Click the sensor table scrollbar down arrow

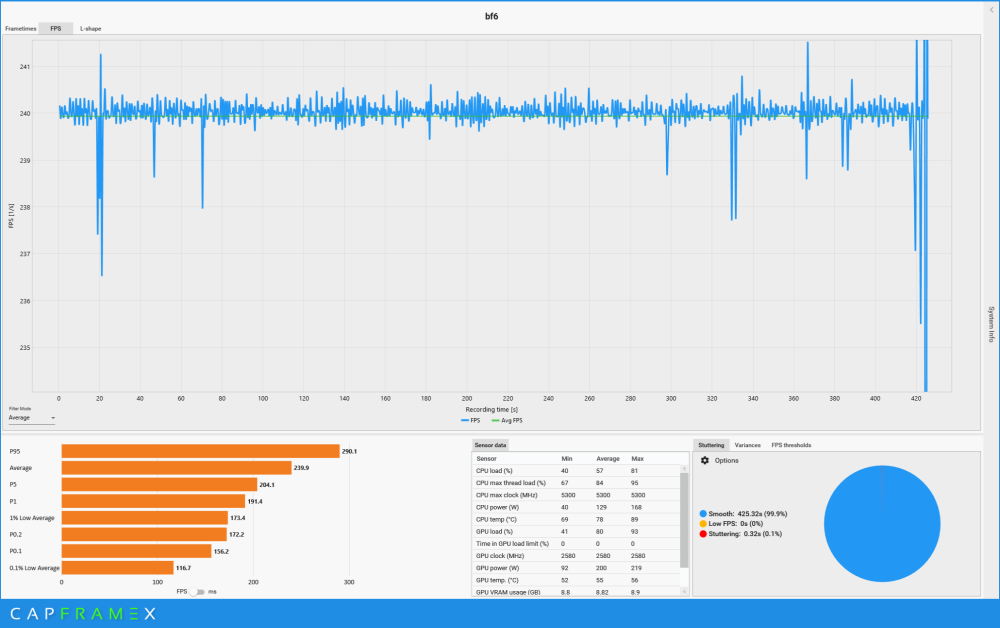(x=684, y=592)
